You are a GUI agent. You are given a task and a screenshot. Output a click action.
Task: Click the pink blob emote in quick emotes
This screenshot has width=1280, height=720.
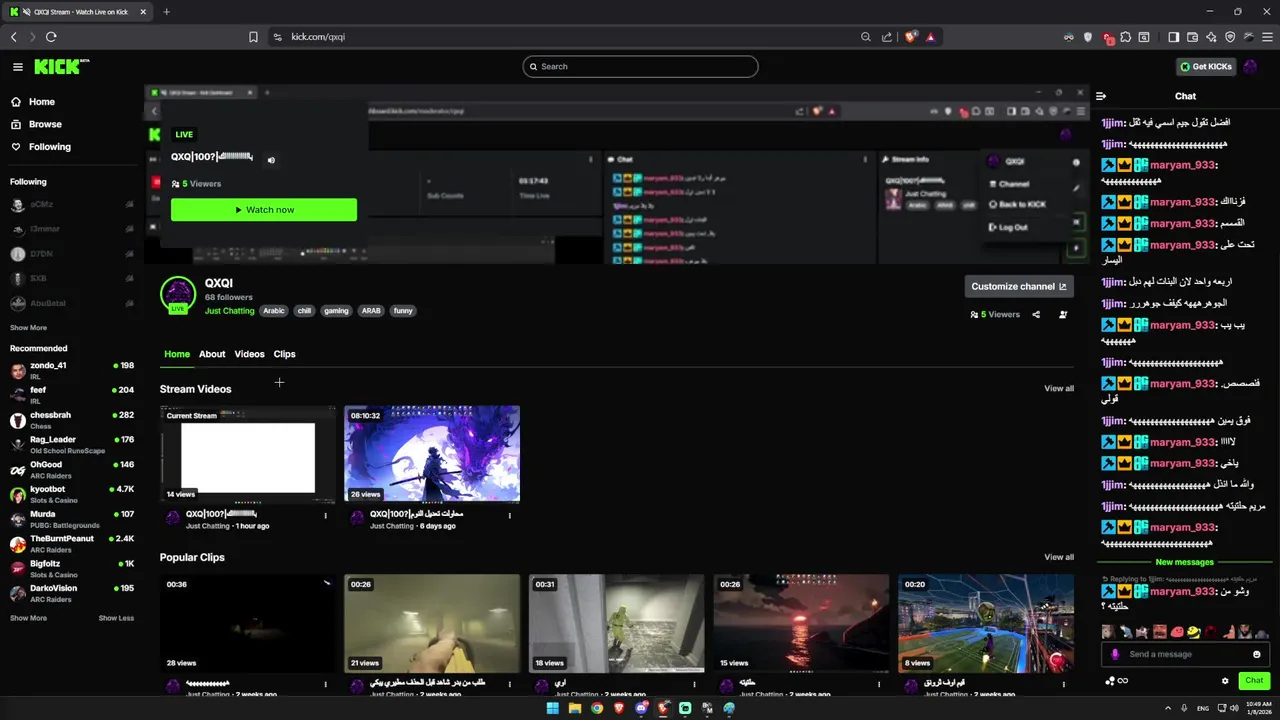(1176, 632)
